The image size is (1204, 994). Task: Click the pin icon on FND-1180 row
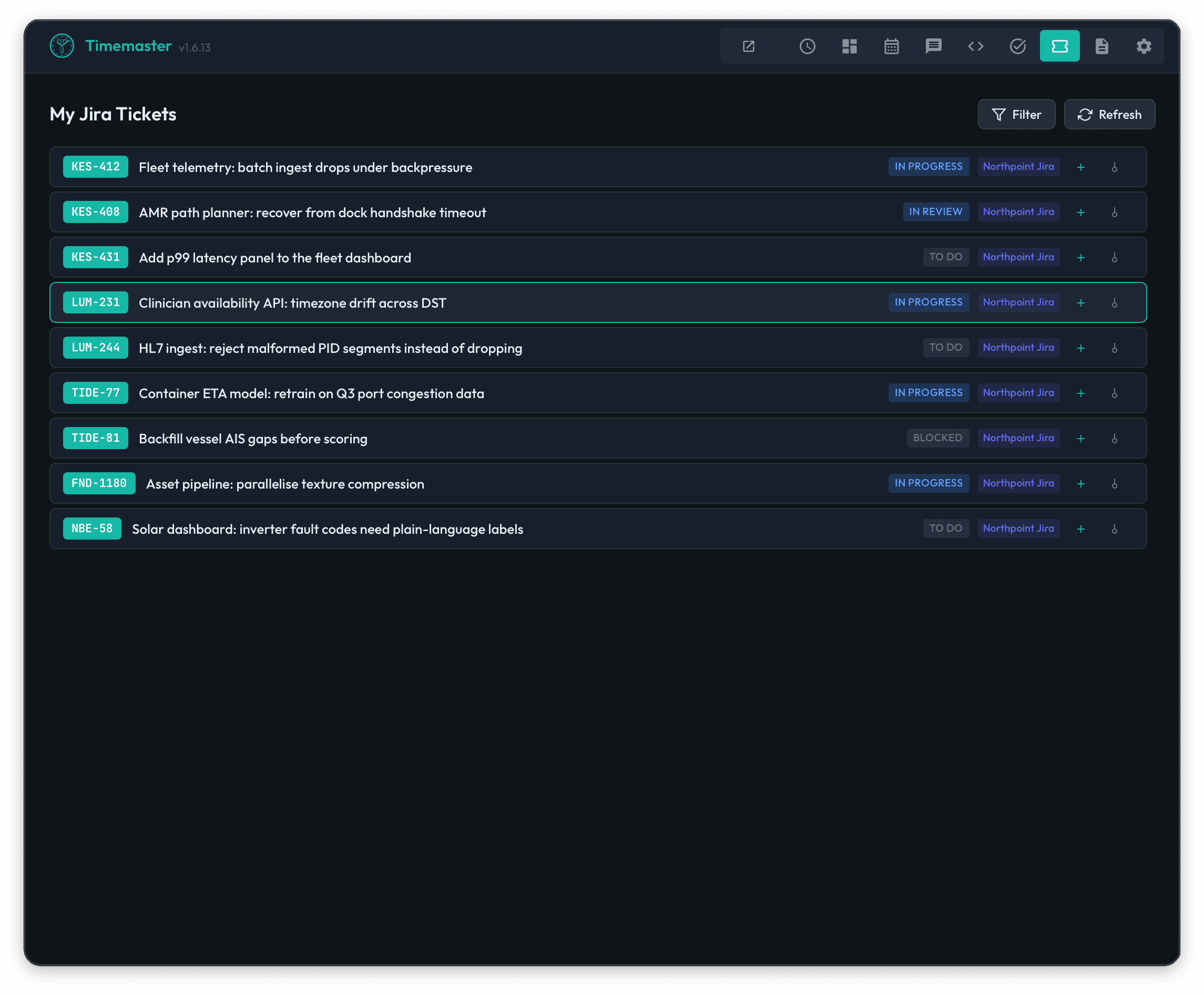point(1115,484)
